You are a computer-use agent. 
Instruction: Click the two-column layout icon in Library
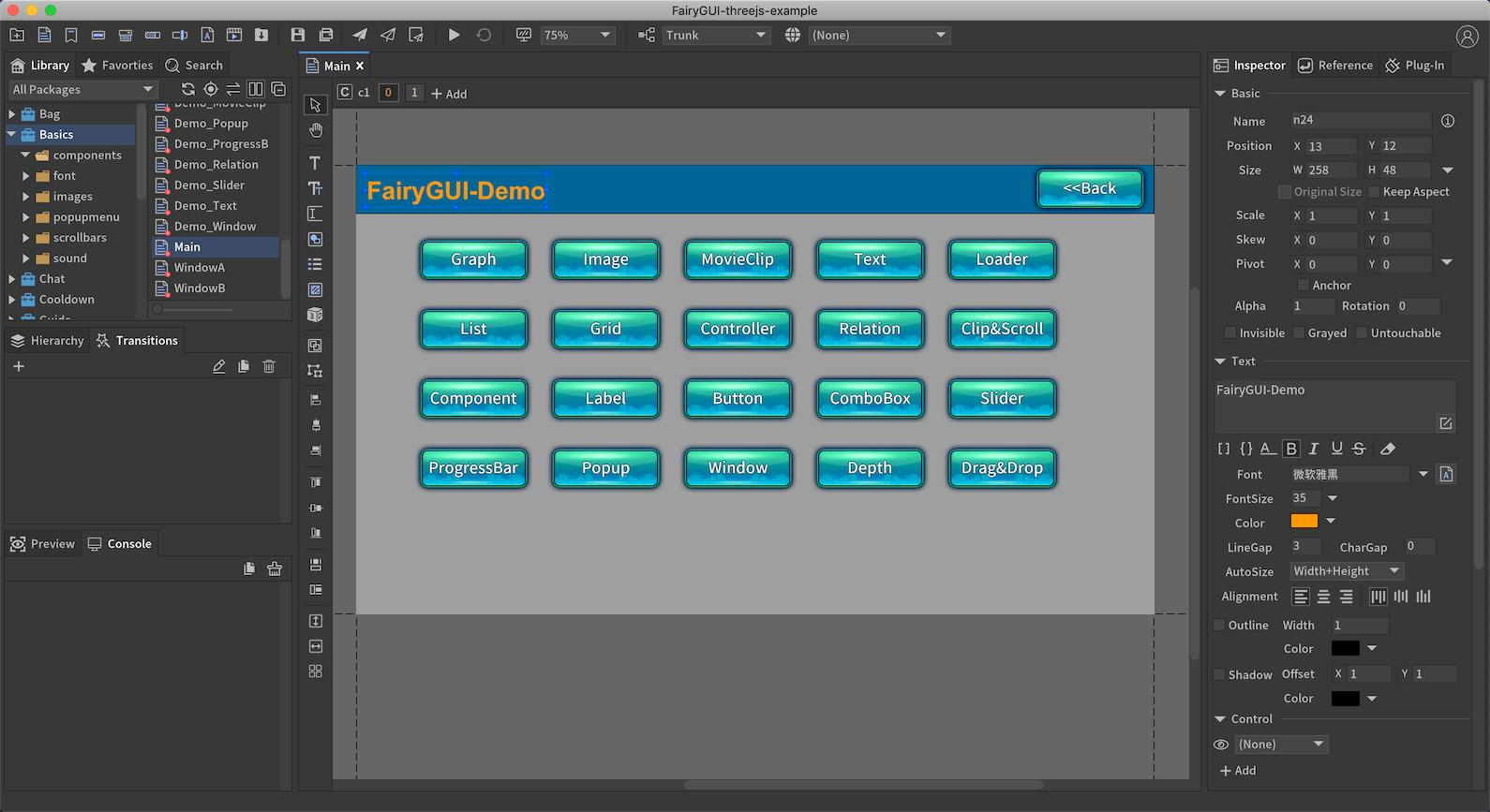click(x=256, y=89)
